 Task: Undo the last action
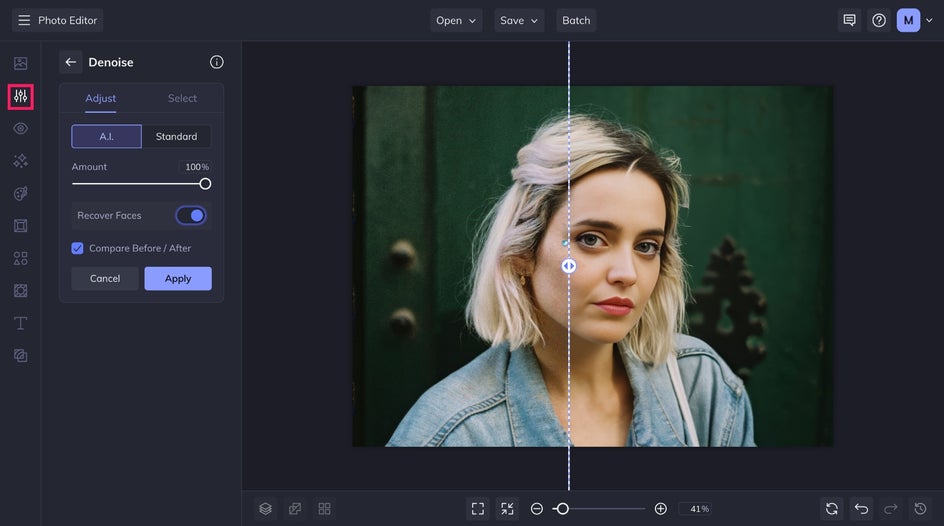coord(862,509)
